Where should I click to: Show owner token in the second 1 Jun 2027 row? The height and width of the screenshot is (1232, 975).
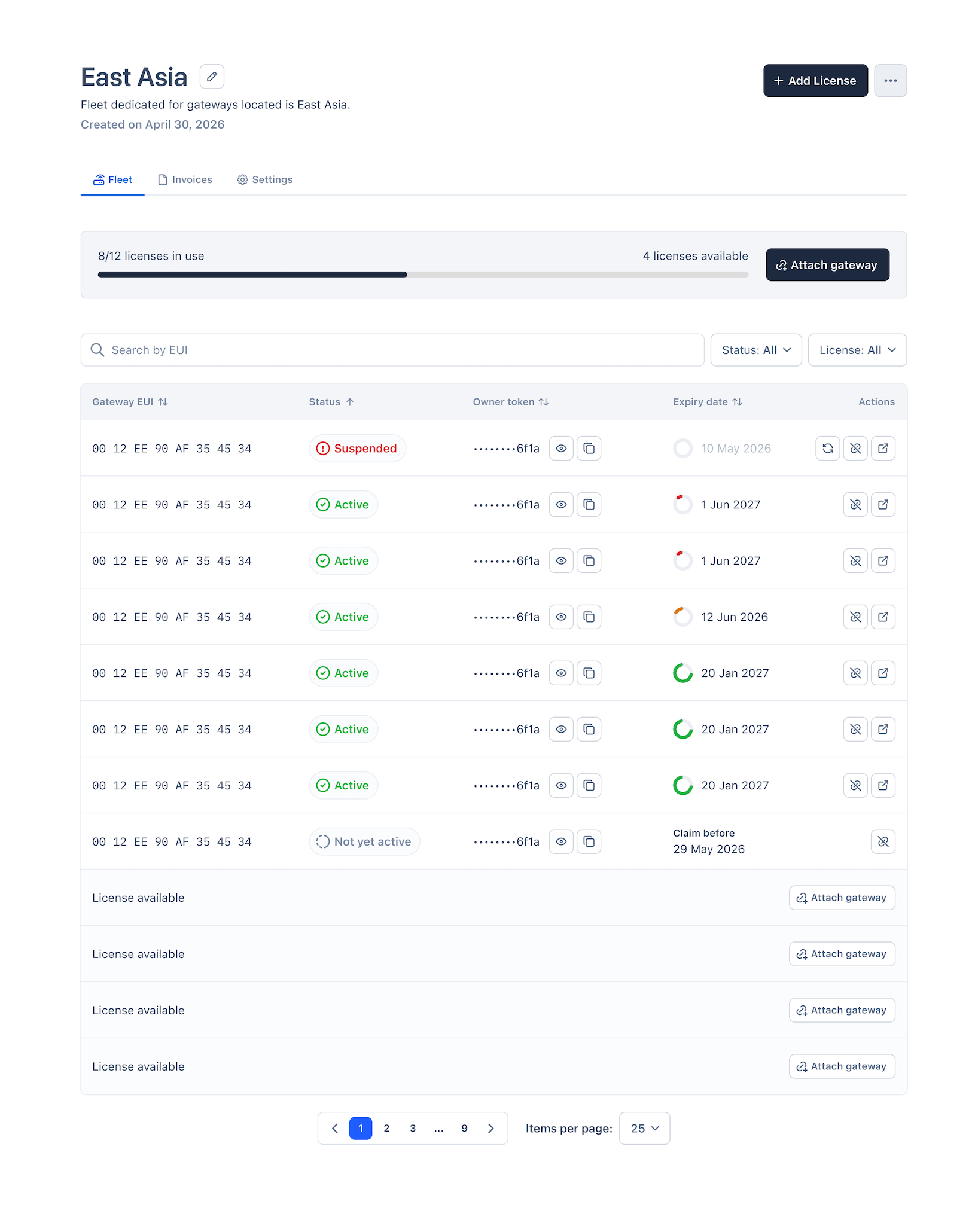click(561, 561)
